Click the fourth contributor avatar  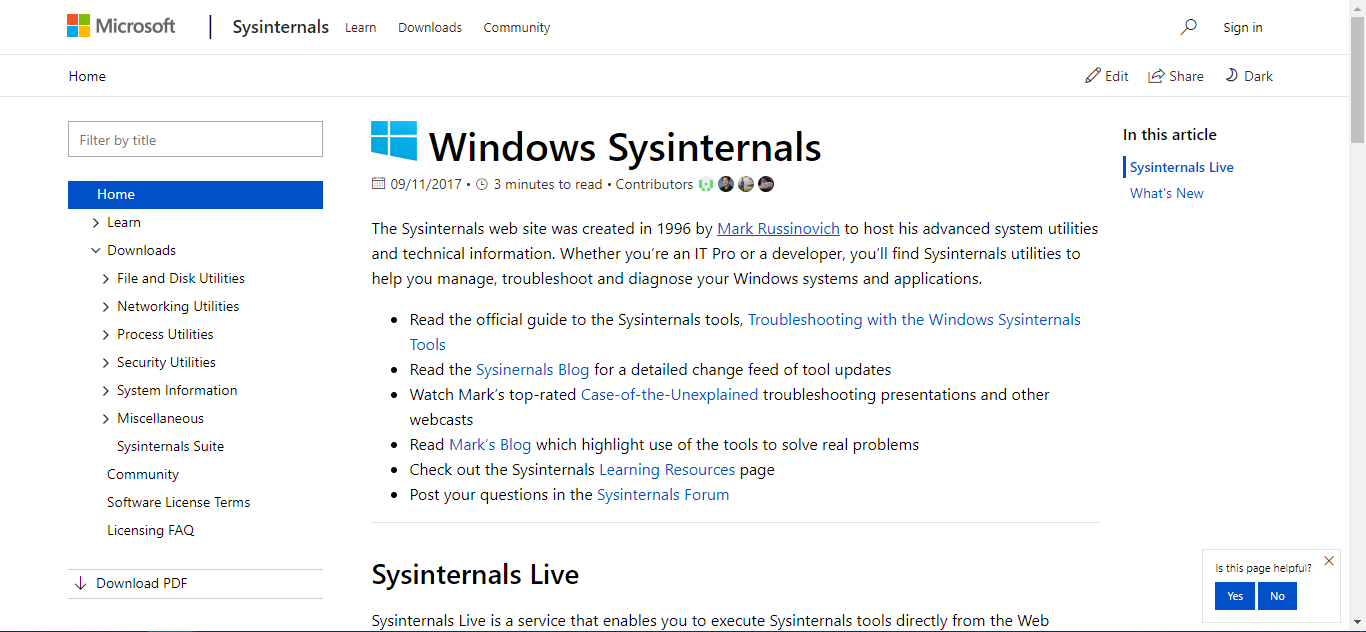click(766, 184)
